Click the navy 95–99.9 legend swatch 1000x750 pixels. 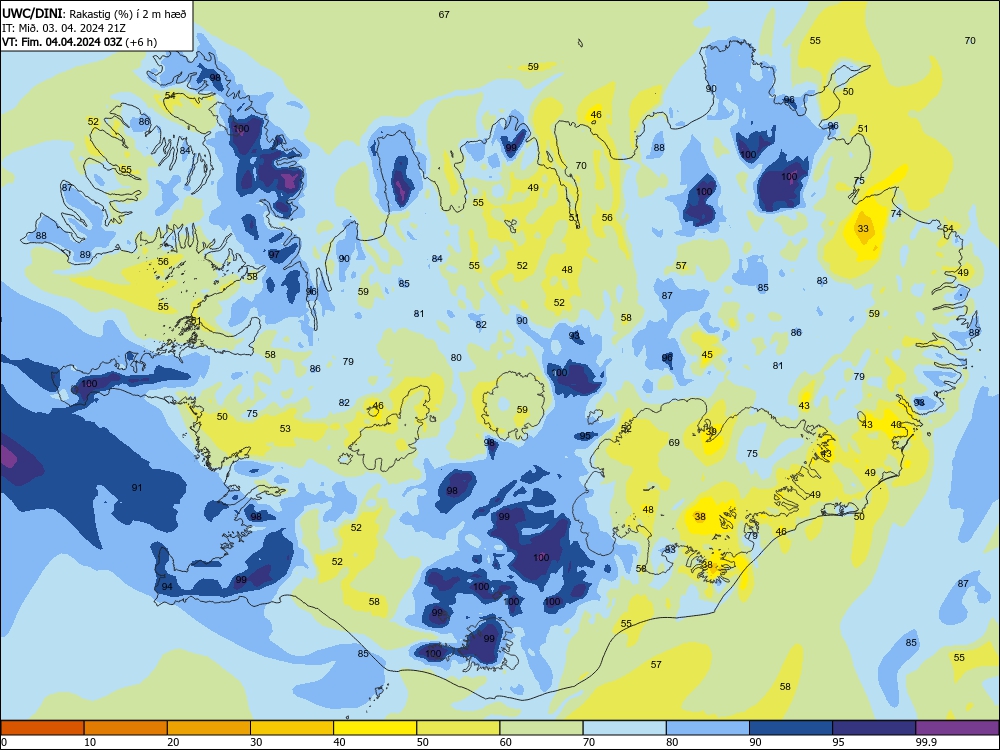click(874, 728)
